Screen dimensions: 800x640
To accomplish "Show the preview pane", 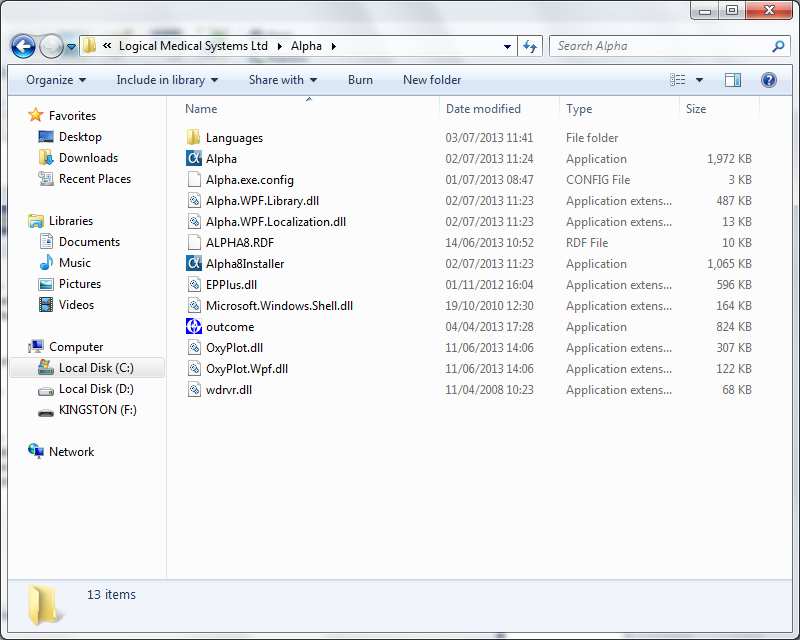I will 733,80.
